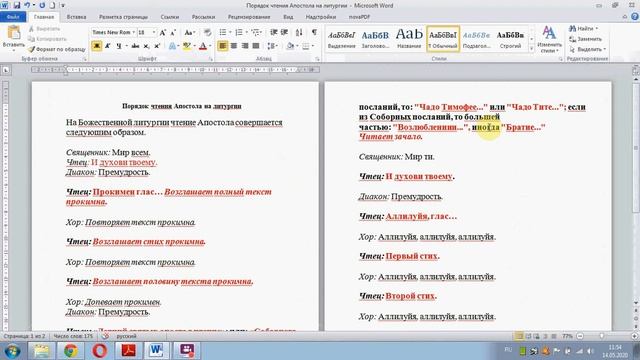Image resolution: width=640 pixels, height=360 pixels.
Task: Open the Paragraph dialog launcher (Абзац)
Action: coord(317,59)
